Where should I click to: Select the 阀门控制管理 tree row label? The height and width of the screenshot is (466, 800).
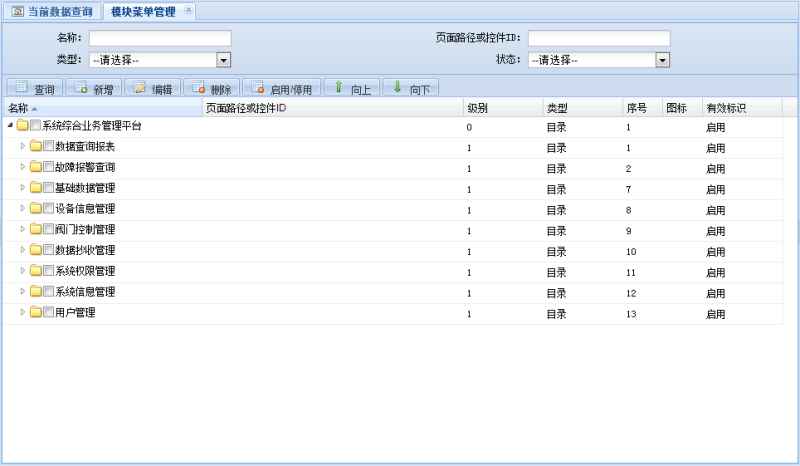click(x=85, y=230)
